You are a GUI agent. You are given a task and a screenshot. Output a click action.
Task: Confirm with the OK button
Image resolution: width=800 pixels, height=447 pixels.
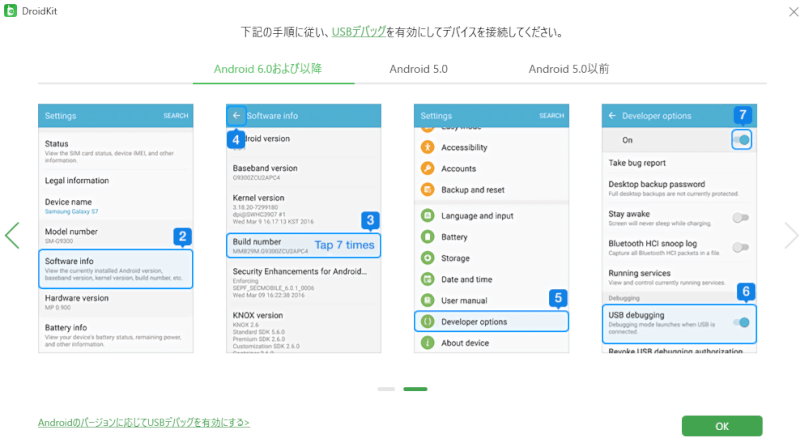point(722,426)
